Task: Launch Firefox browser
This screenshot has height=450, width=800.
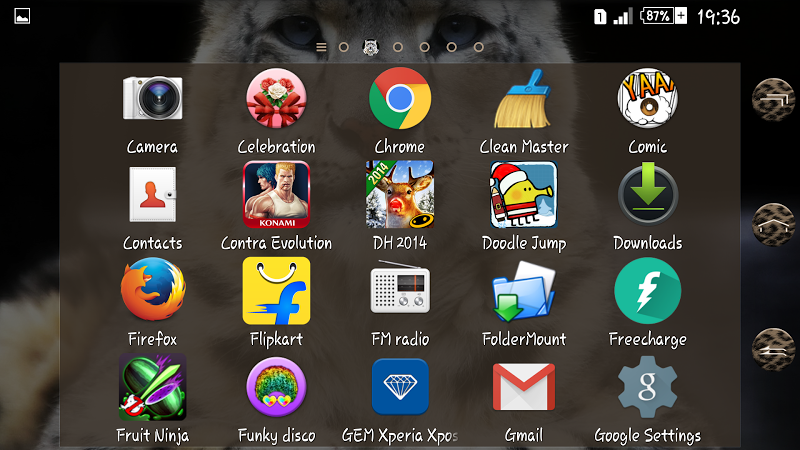Action: [153, 290]
